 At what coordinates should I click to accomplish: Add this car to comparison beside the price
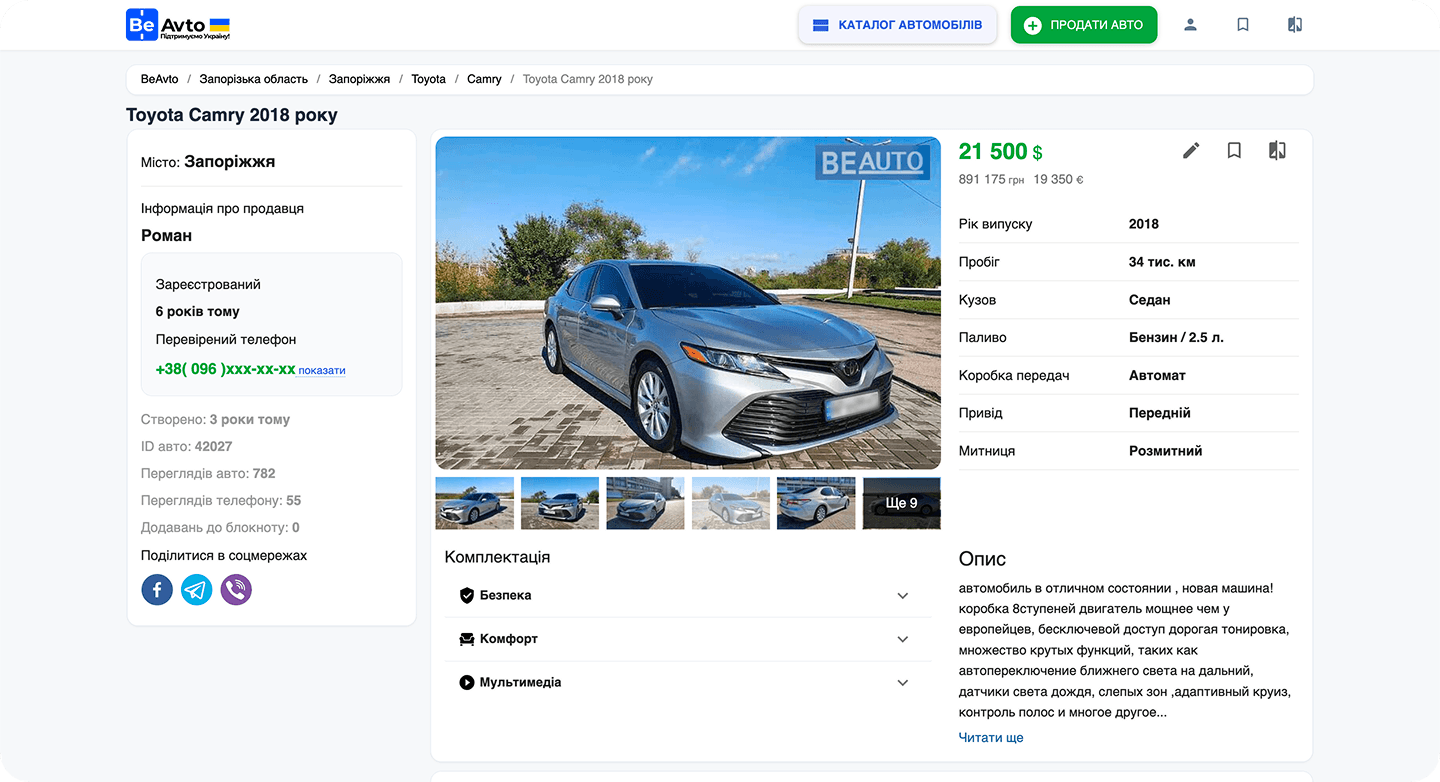(x=1277, y=151)
